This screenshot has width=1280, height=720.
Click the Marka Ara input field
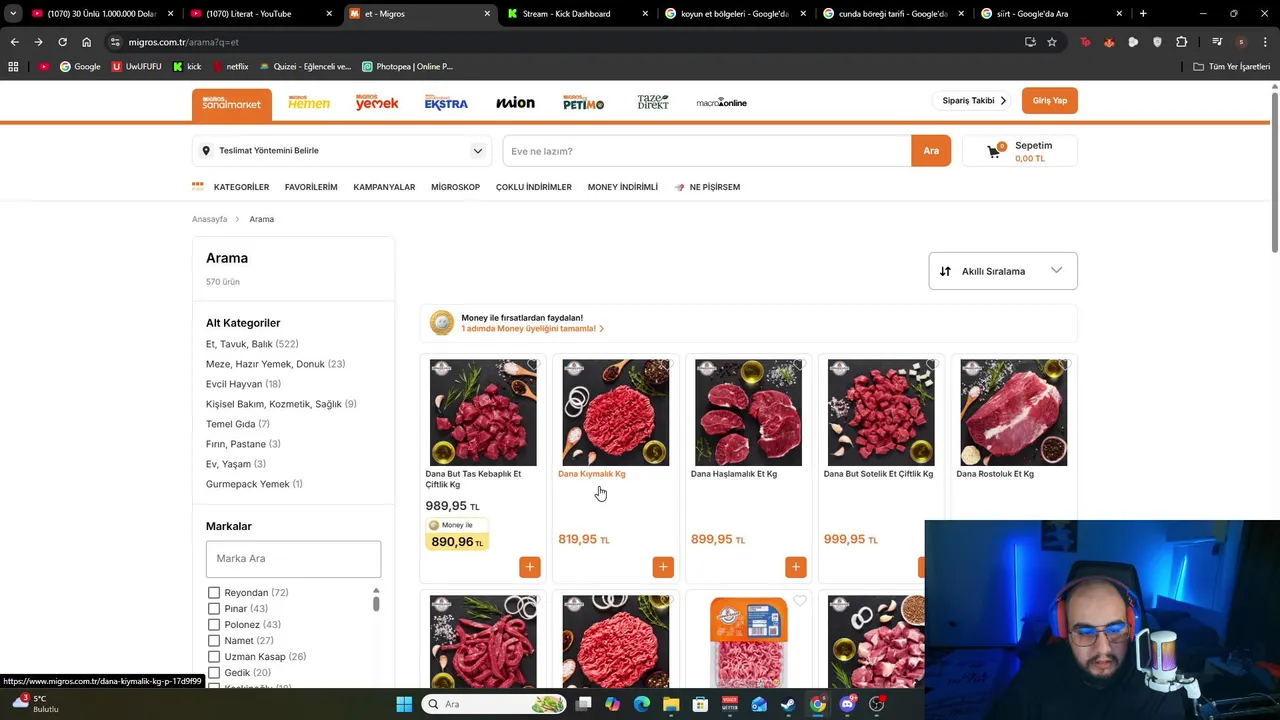[293, 559]
